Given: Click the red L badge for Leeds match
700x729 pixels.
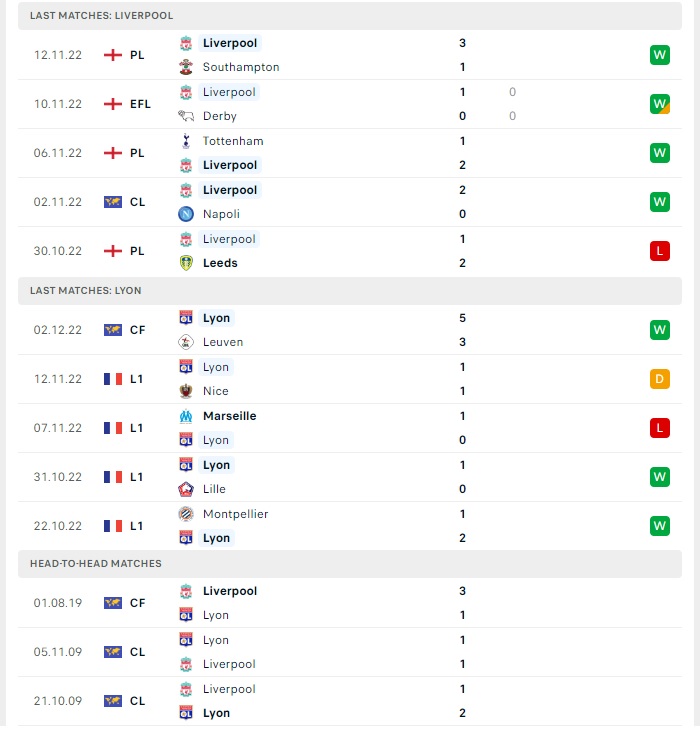Looking at the screenshot, I should 660,251.
